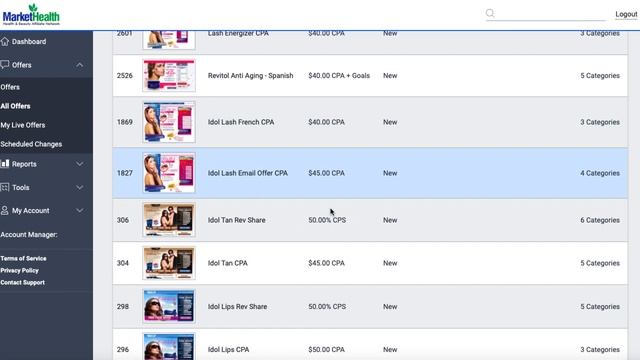Click 6 Categories in Idol Tan Rev Share row
The image size is (640, 360).
[x=600, y=220]
